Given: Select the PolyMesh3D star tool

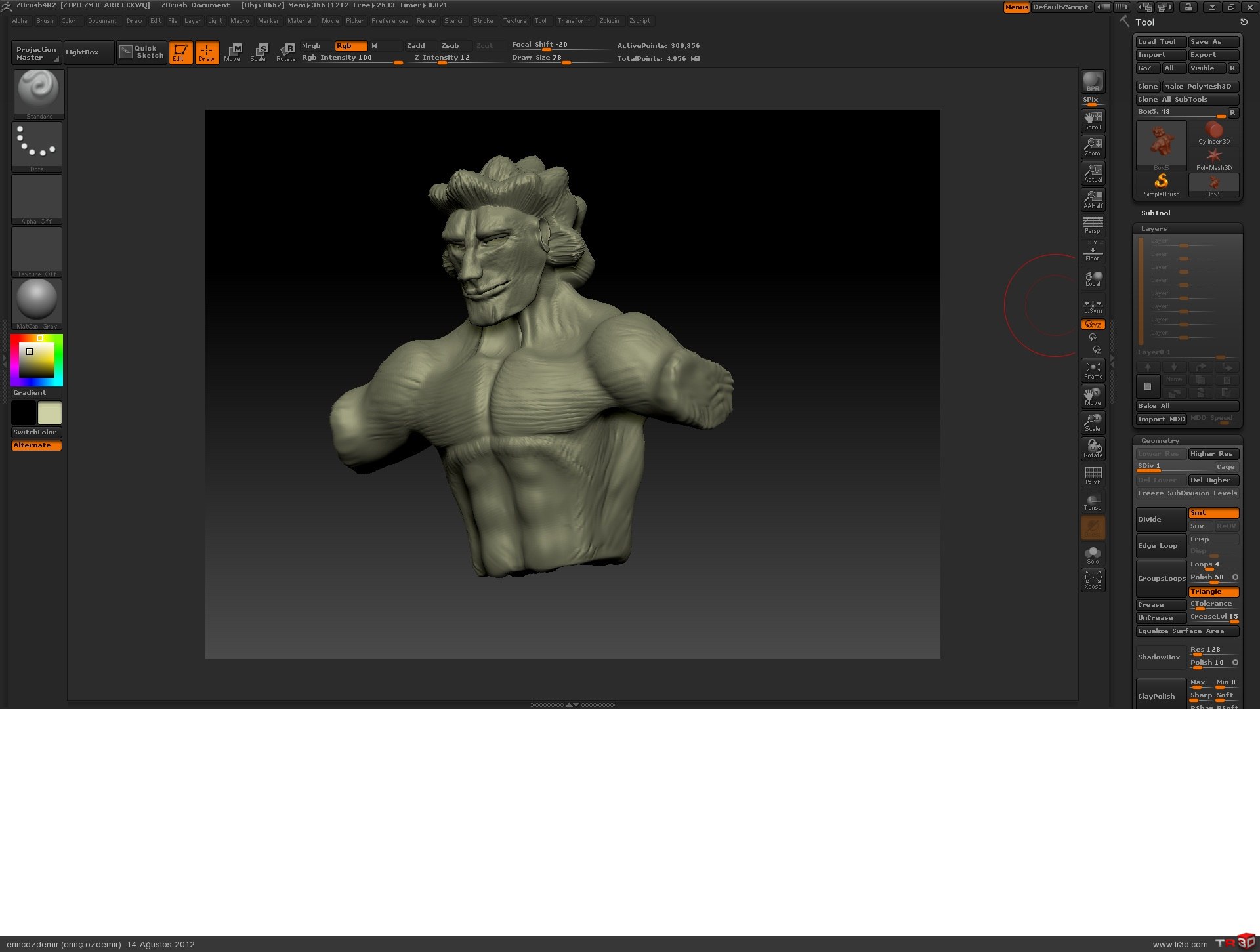Looking at the screenshot, I should [x=1213, y=159].
